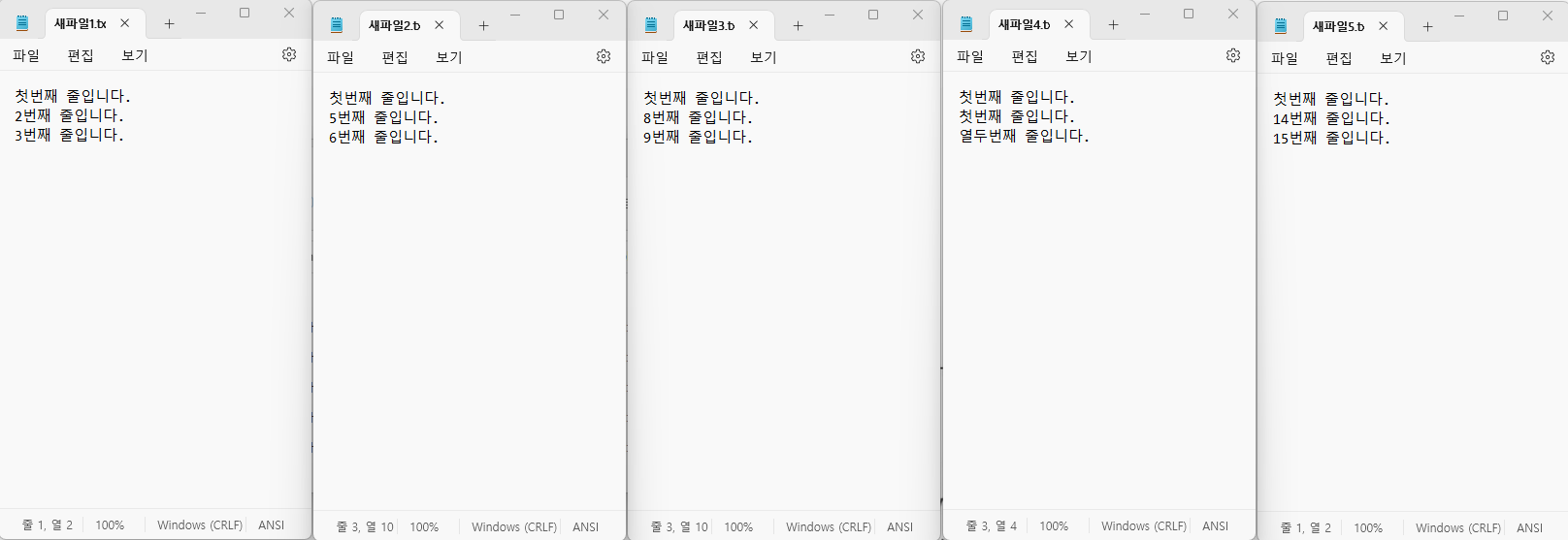Open settings gear in 새파일5 Notepad window
This screenshot has height=540, width=1568.
[1548, 57]
